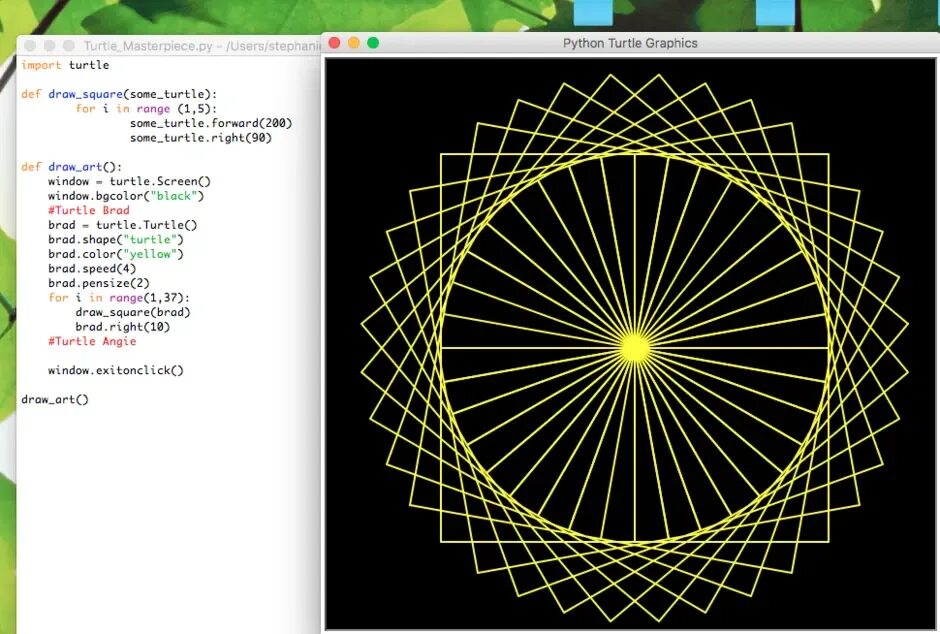Click the 'brad.shape("turtle")' line
940x634 pixels.
coord(116,239)
